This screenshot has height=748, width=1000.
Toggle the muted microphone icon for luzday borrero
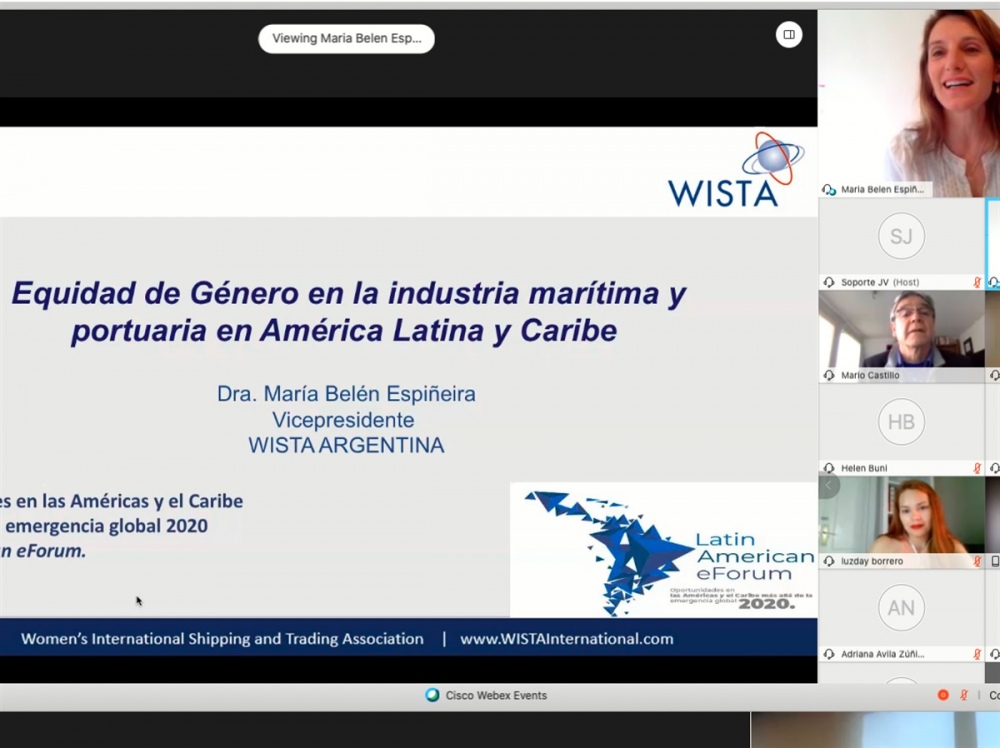976,561
